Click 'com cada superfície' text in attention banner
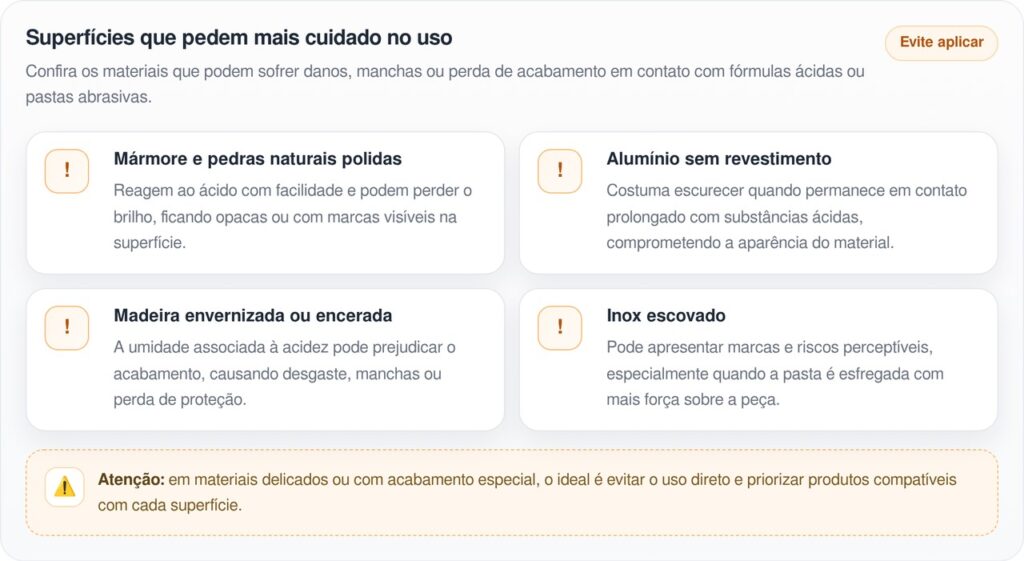The height and width of the screenshot is (561, 1024). click(x=169, y=505)
